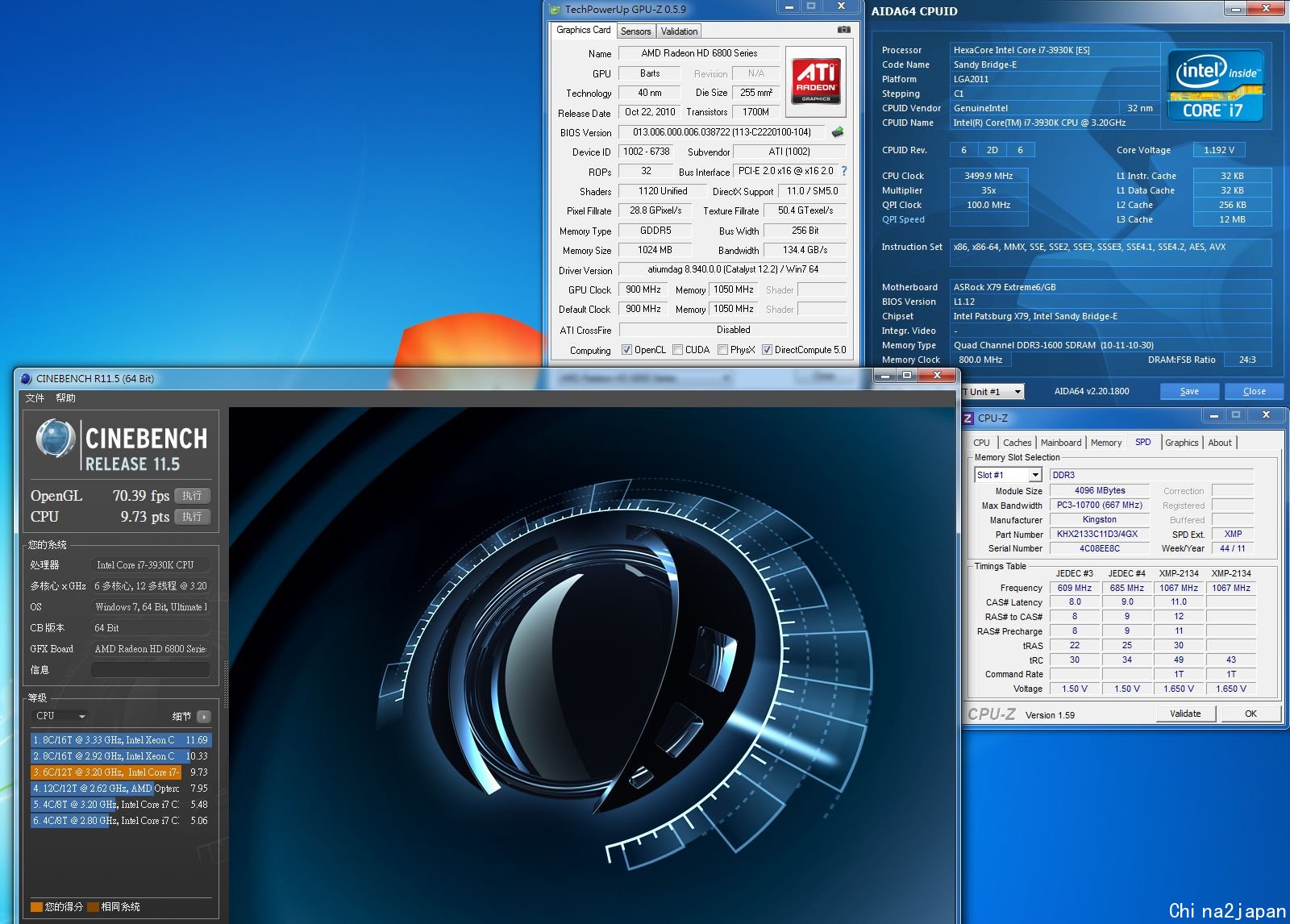1290x924 pixels.
Task: Switch to the CPU tab in CPU-Z
Action: (981, 443)
